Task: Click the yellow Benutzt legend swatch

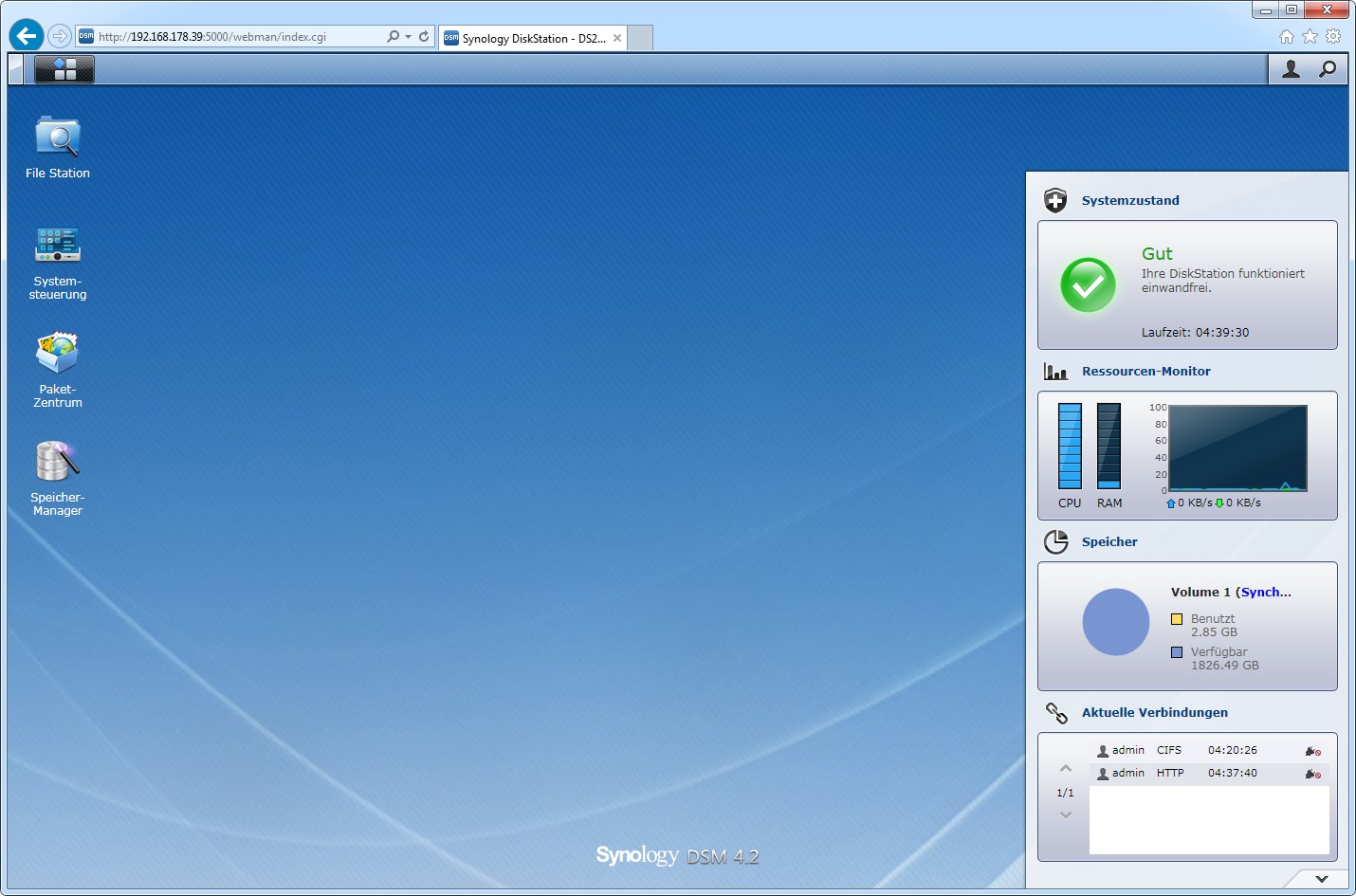Action: pyautogui.click(x=1177, y=619)
